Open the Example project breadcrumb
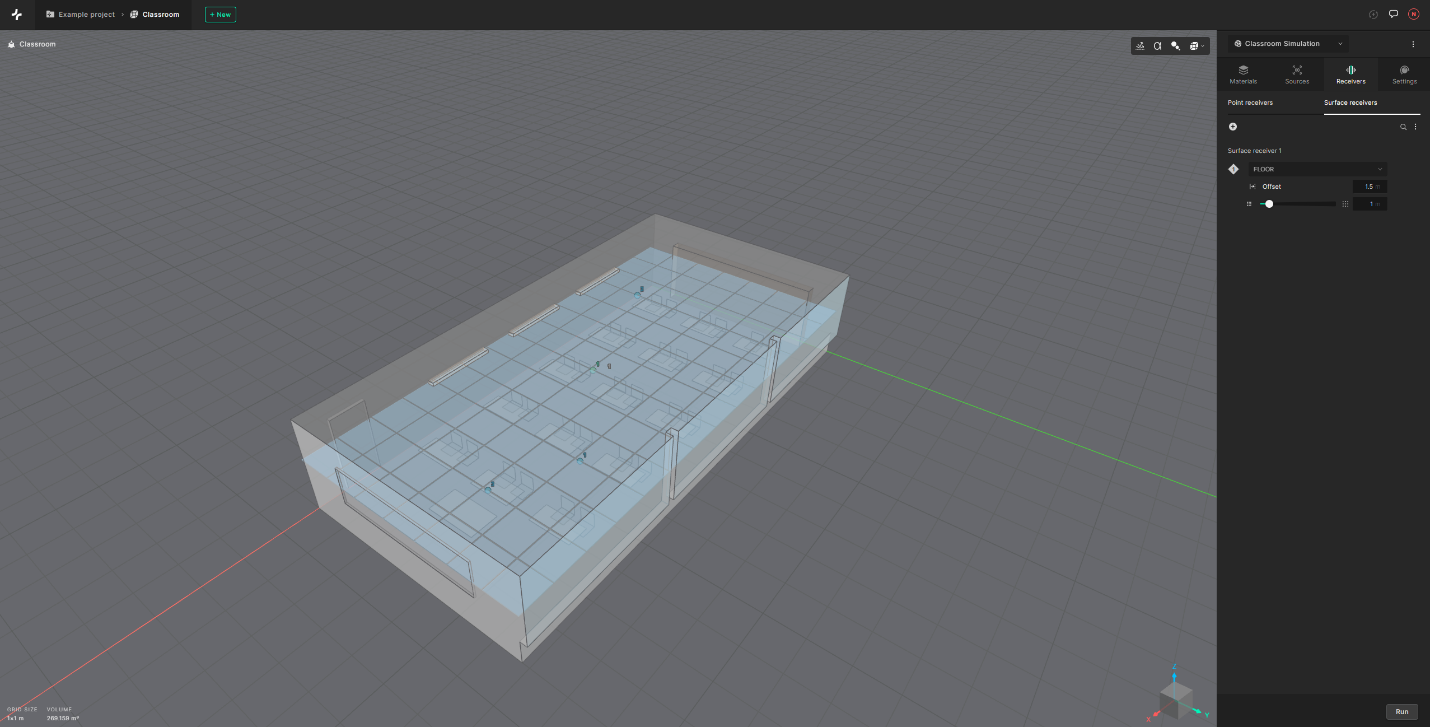 [x=80, y=15]
